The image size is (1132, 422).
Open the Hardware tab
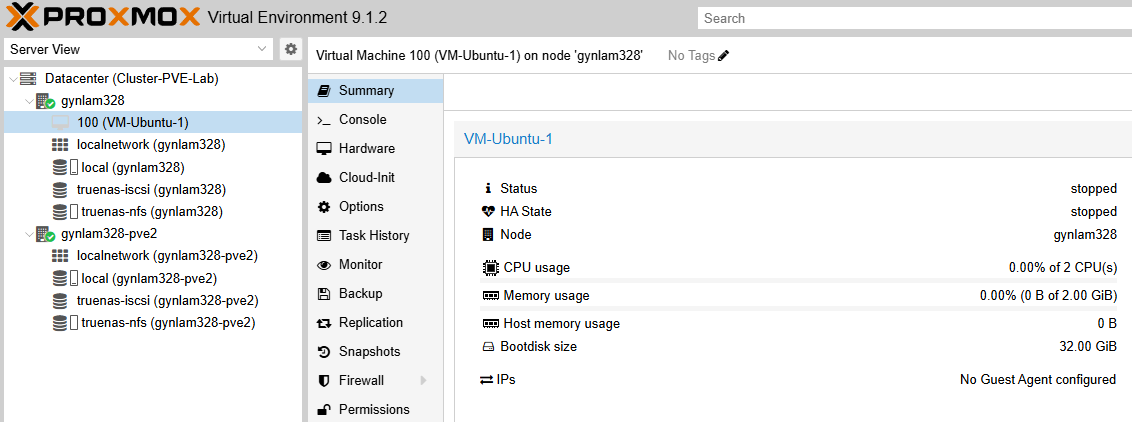[375, 149]
